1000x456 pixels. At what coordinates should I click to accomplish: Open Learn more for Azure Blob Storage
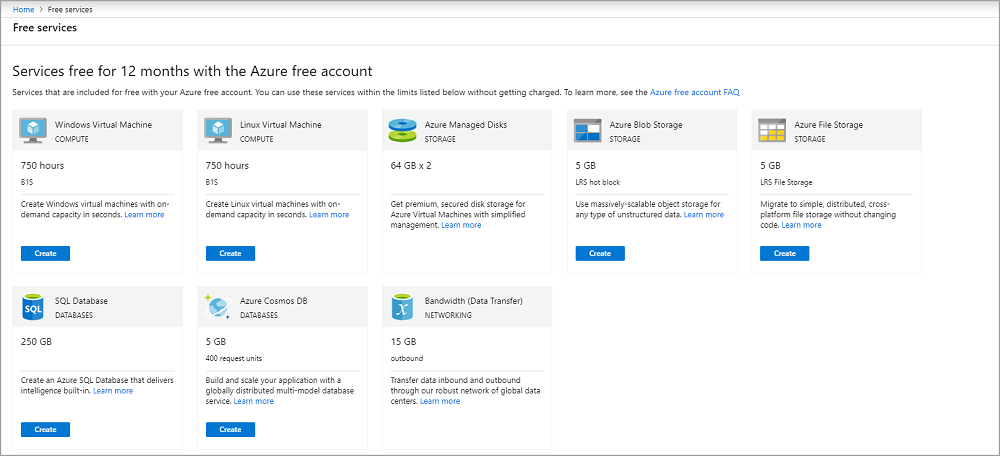(703, 215)
